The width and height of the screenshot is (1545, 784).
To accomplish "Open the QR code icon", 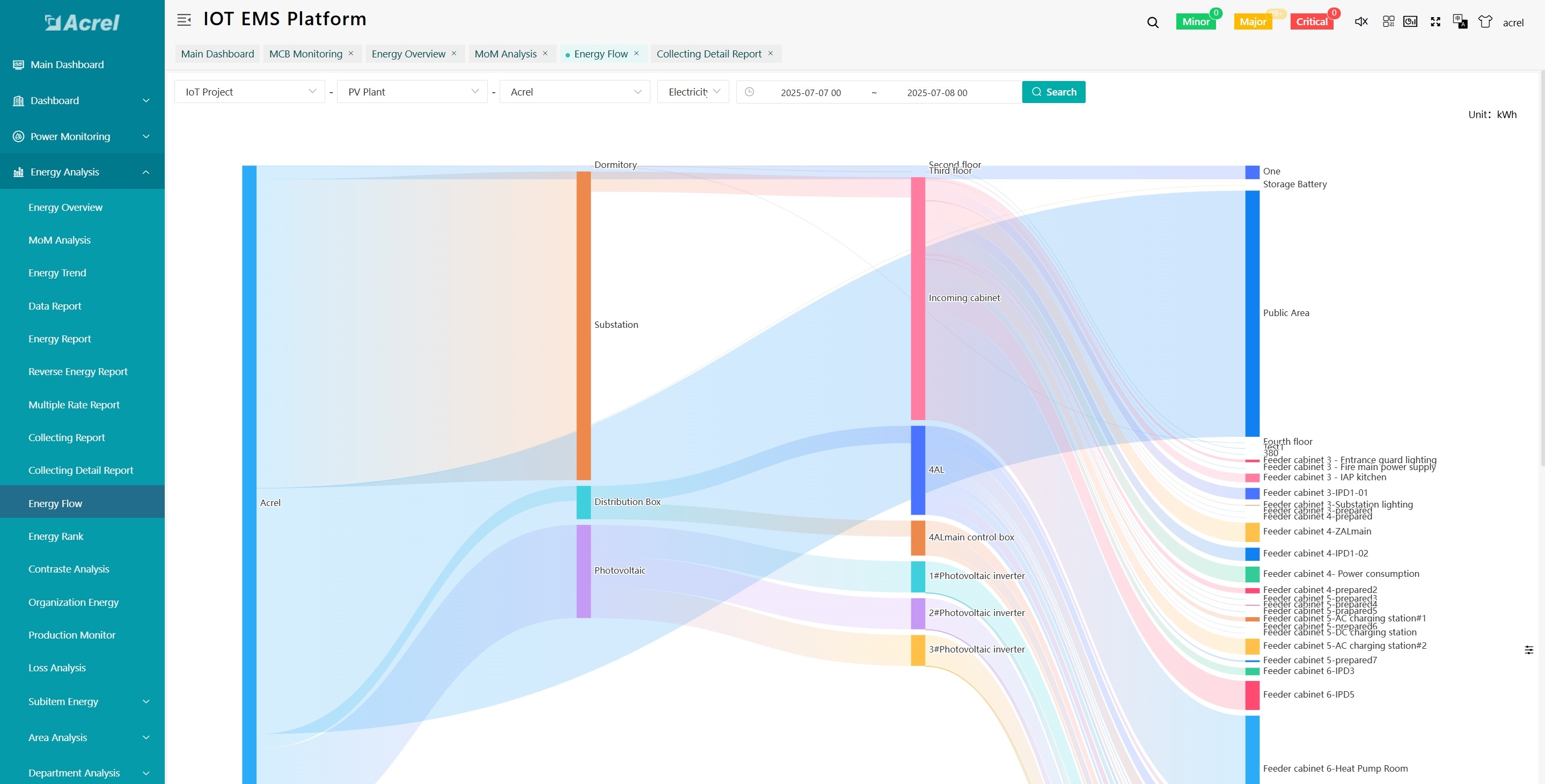I will tap(1388, 21).
